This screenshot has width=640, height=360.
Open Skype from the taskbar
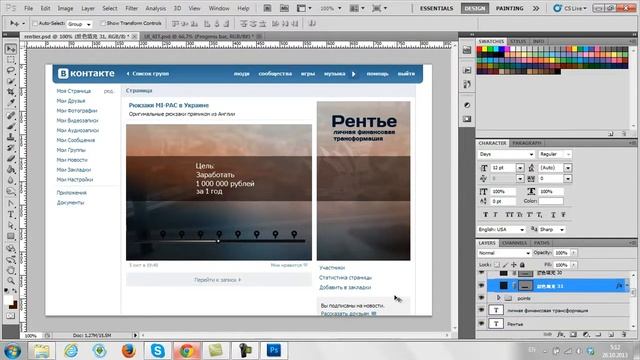(x=158, y=350)
